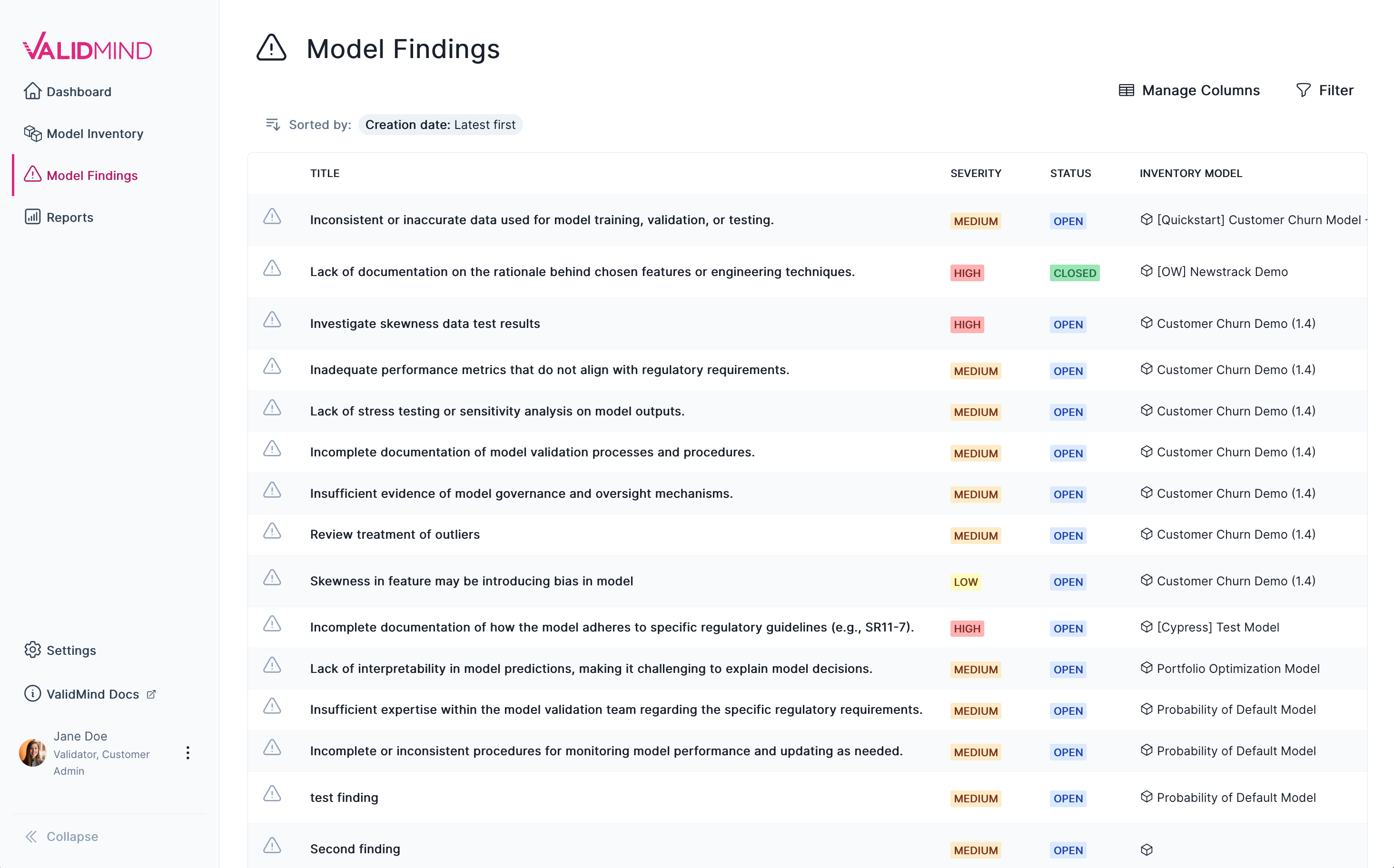Click the Filter funnel icon

(1303, 90)
